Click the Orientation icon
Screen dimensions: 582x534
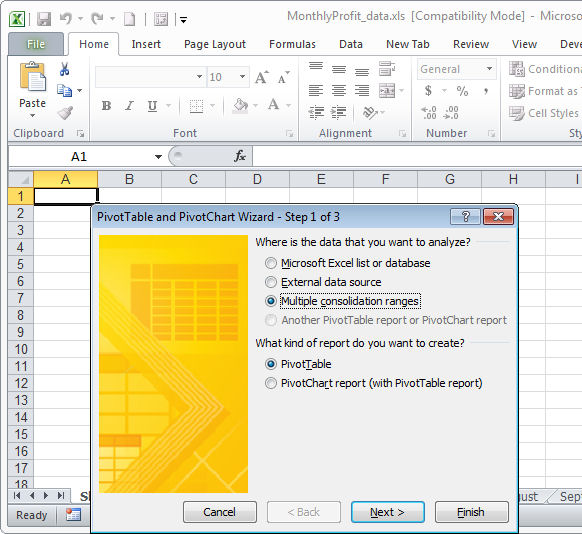coord(370,112)
